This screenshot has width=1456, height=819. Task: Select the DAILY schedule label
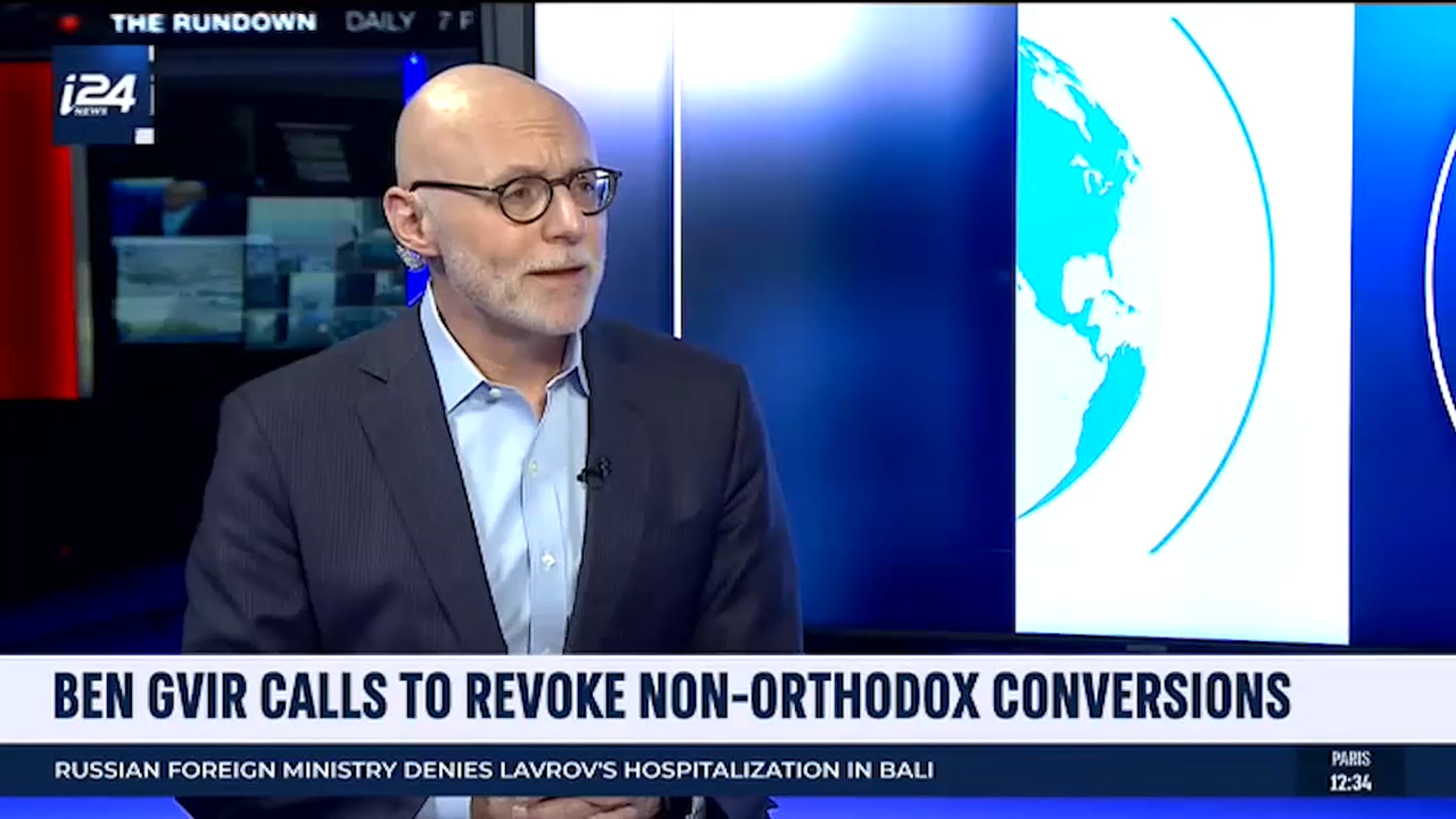380,22
